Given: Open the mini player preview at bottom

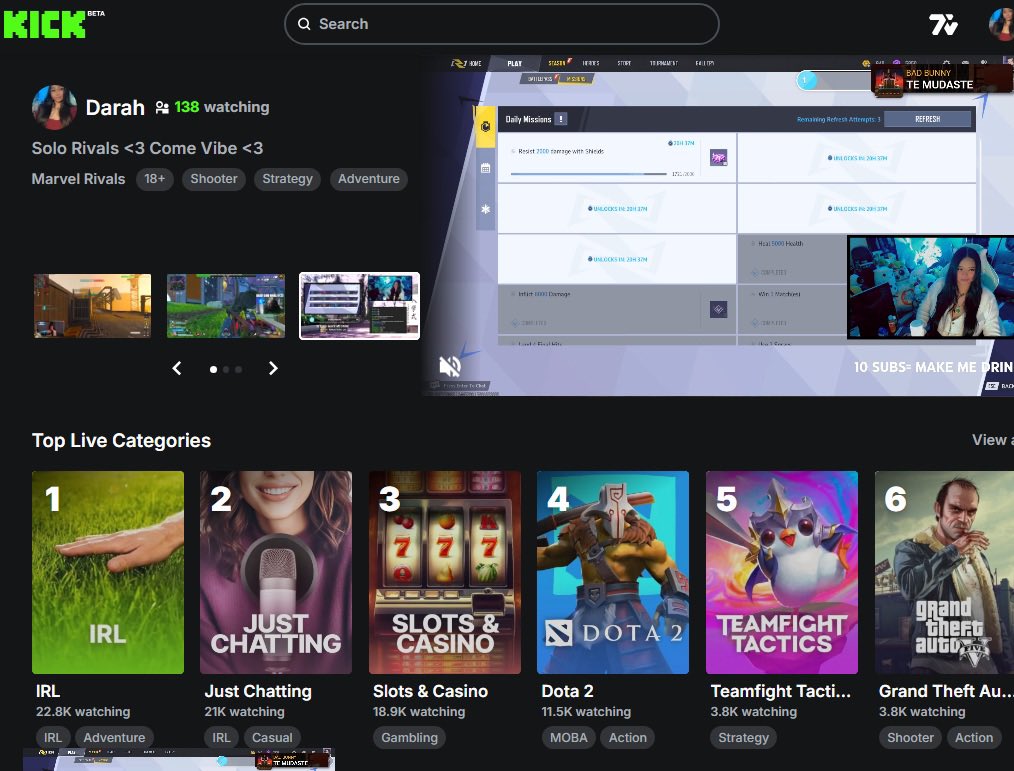Looking at the screenshot, I should pyautogui.click(x=178, y=759).
